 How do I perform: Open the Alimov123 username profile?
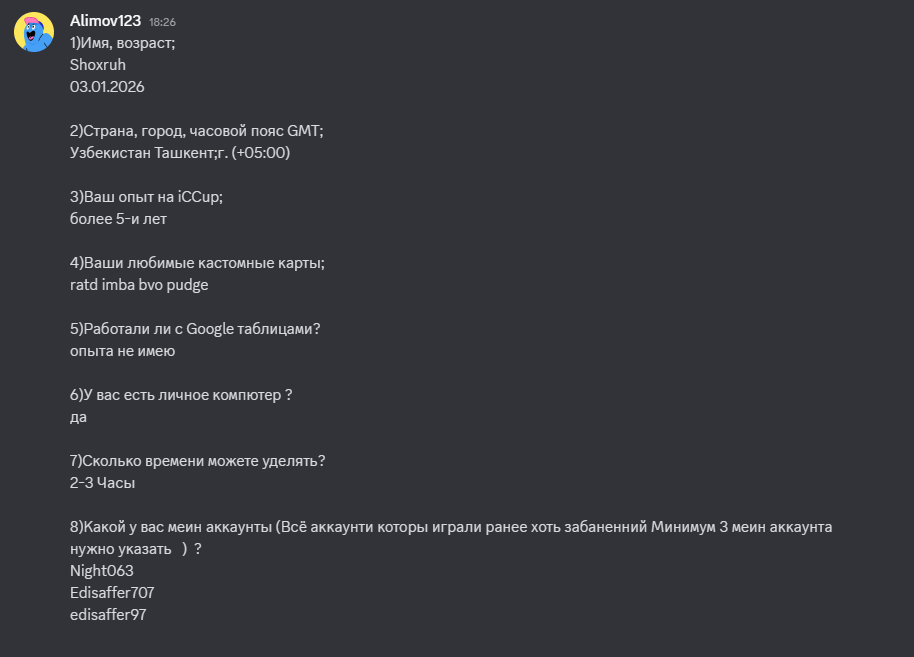point(105,20)
